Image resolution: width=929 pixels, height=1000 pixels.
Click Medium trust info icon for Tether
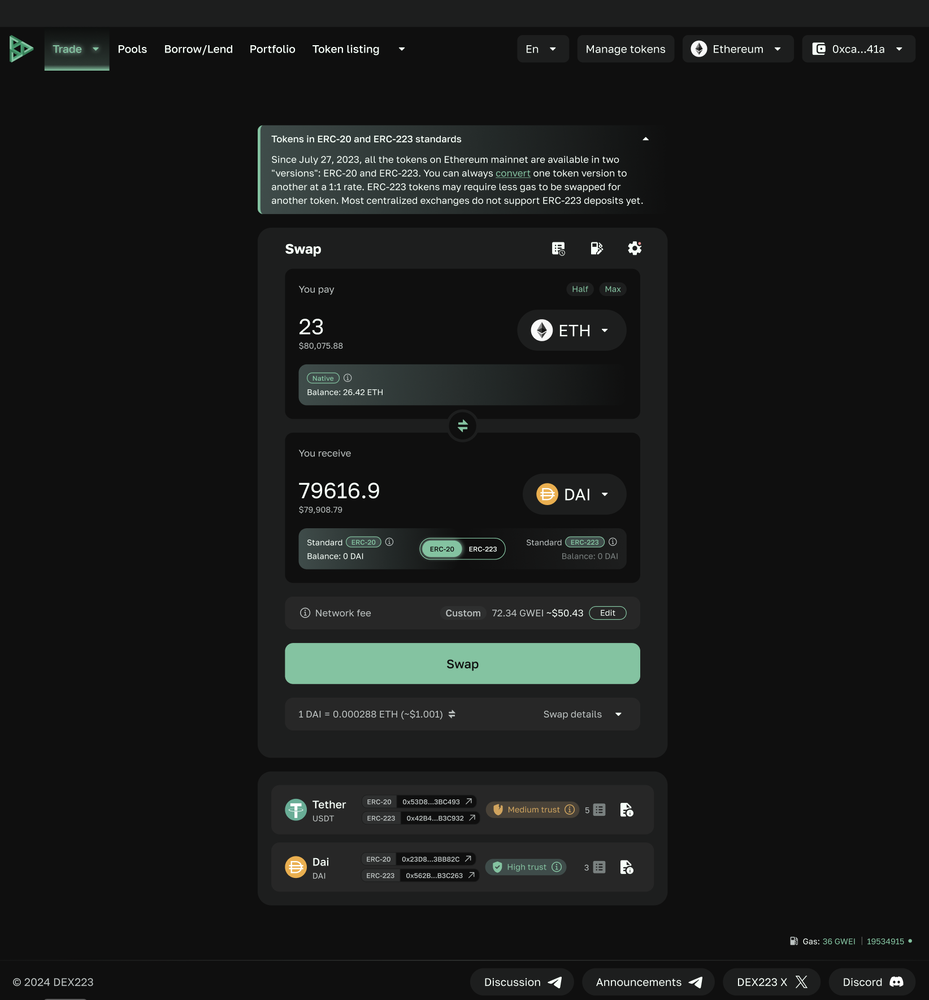click(569, 810)
